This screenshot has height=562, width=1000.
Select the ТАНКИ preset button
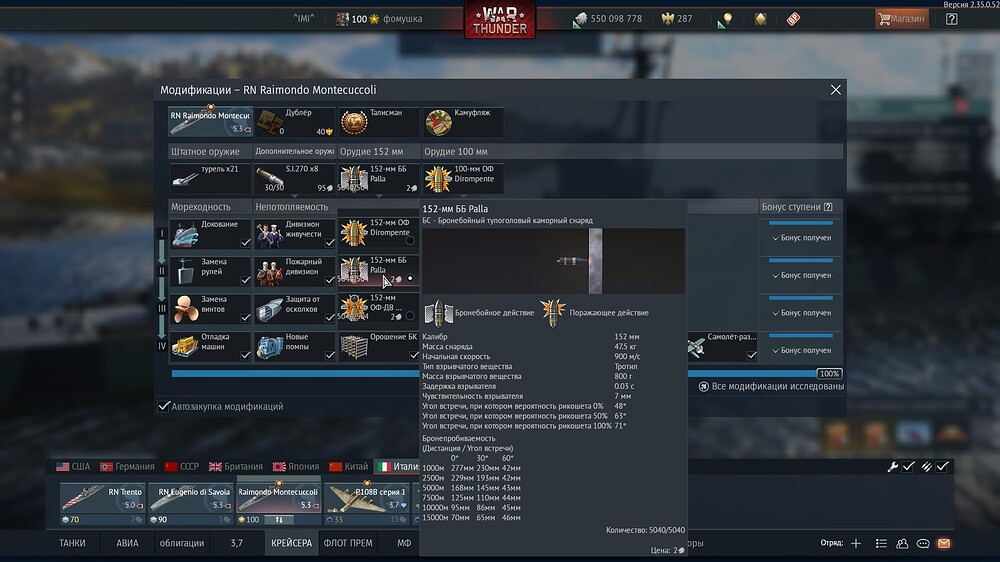(72, 543)
